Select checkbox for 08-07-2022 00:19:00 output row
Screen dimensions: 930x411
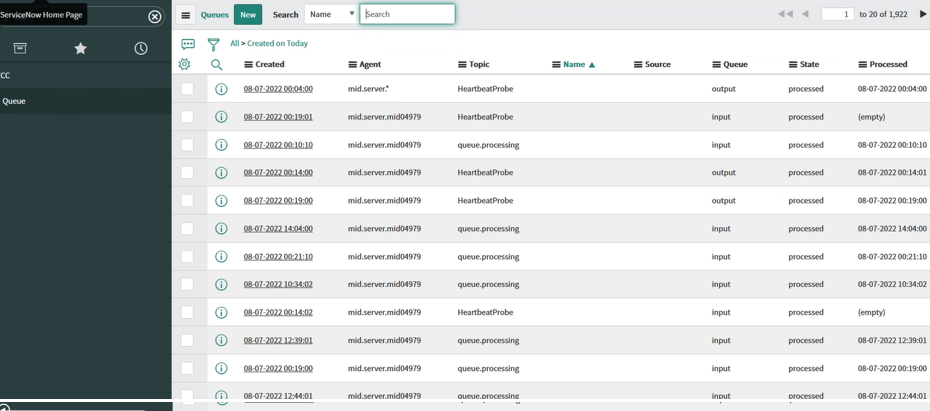point(187,200)
